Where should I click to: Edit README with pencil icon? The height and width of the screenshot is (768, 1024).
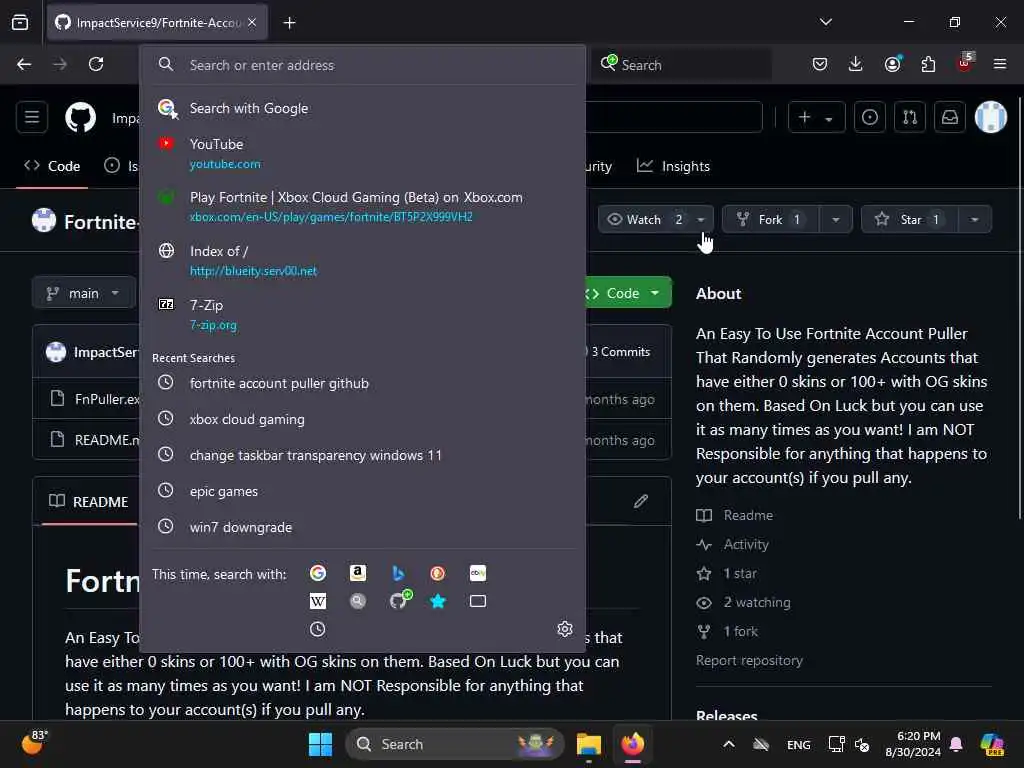pyautogui.click(x=641, y=501)
